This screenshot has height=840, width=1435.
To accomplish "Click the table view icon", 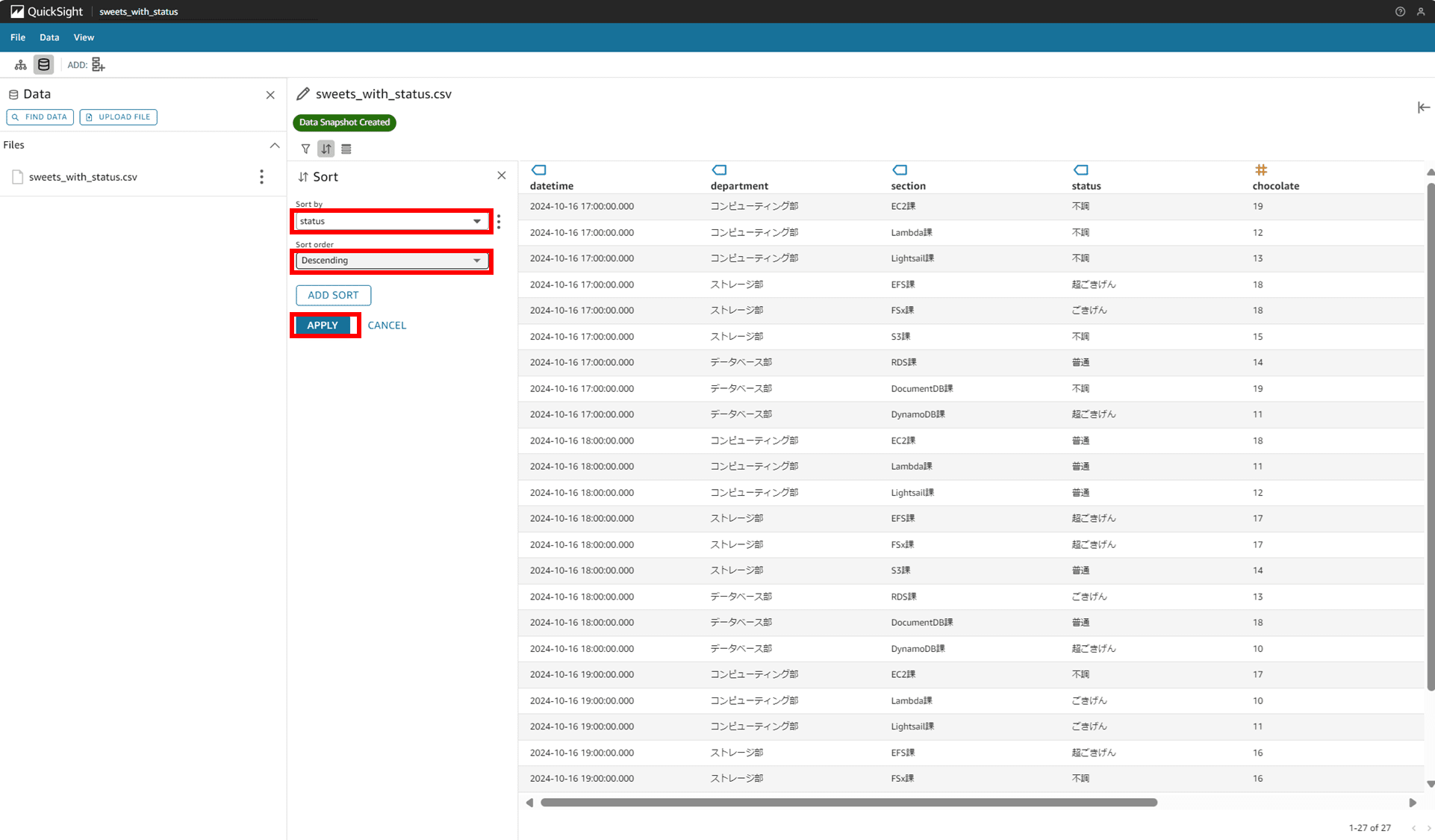I will (346, 149).
